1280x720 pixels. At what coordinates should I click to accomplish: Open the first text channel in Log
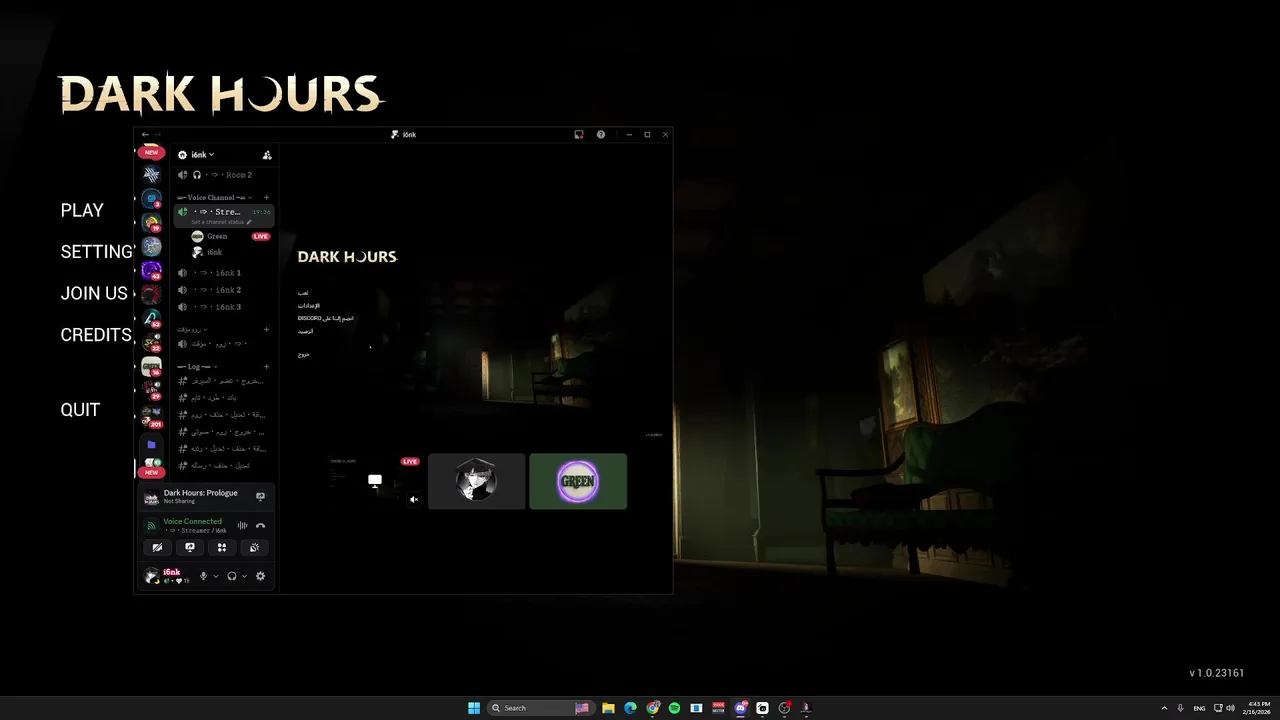(x=223, y=381)
